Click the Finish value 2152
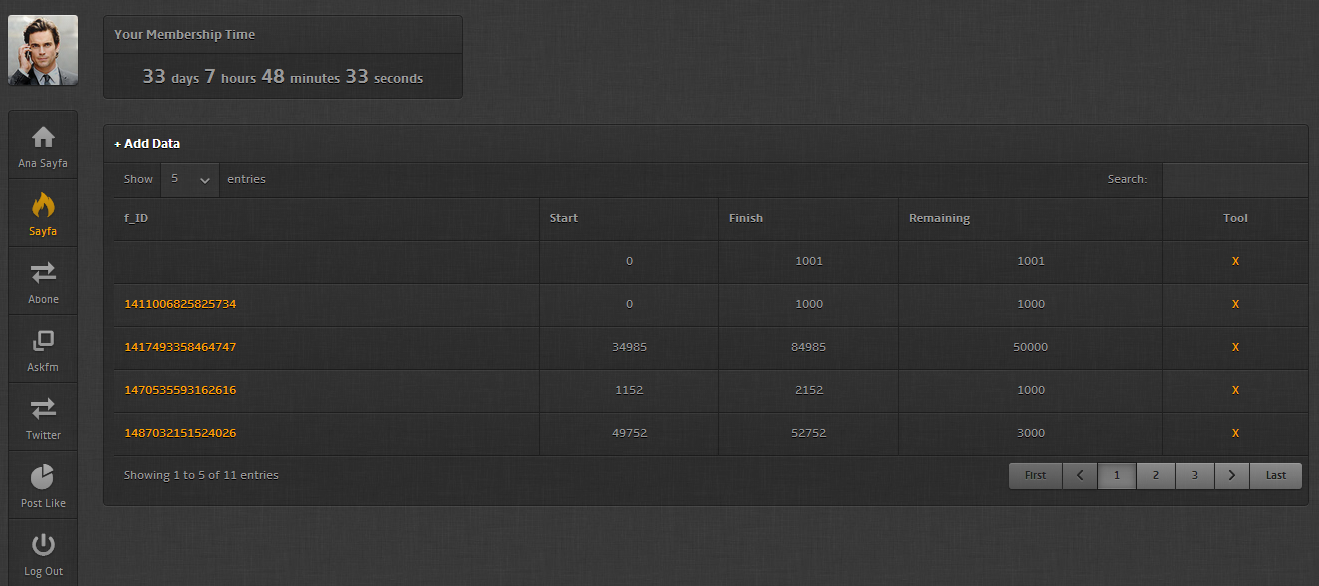The image size is (1319, 586). 808,390
